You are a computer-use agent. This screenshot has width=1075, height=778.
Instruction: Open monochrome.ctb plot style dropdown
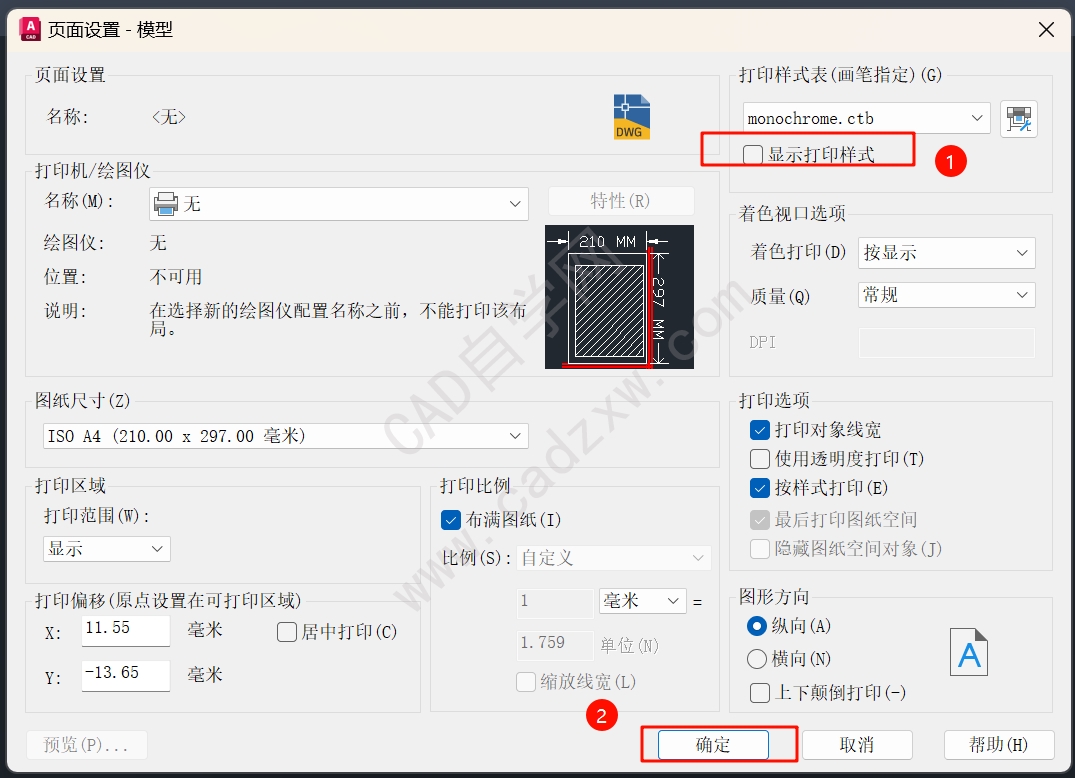pos(867,118)
